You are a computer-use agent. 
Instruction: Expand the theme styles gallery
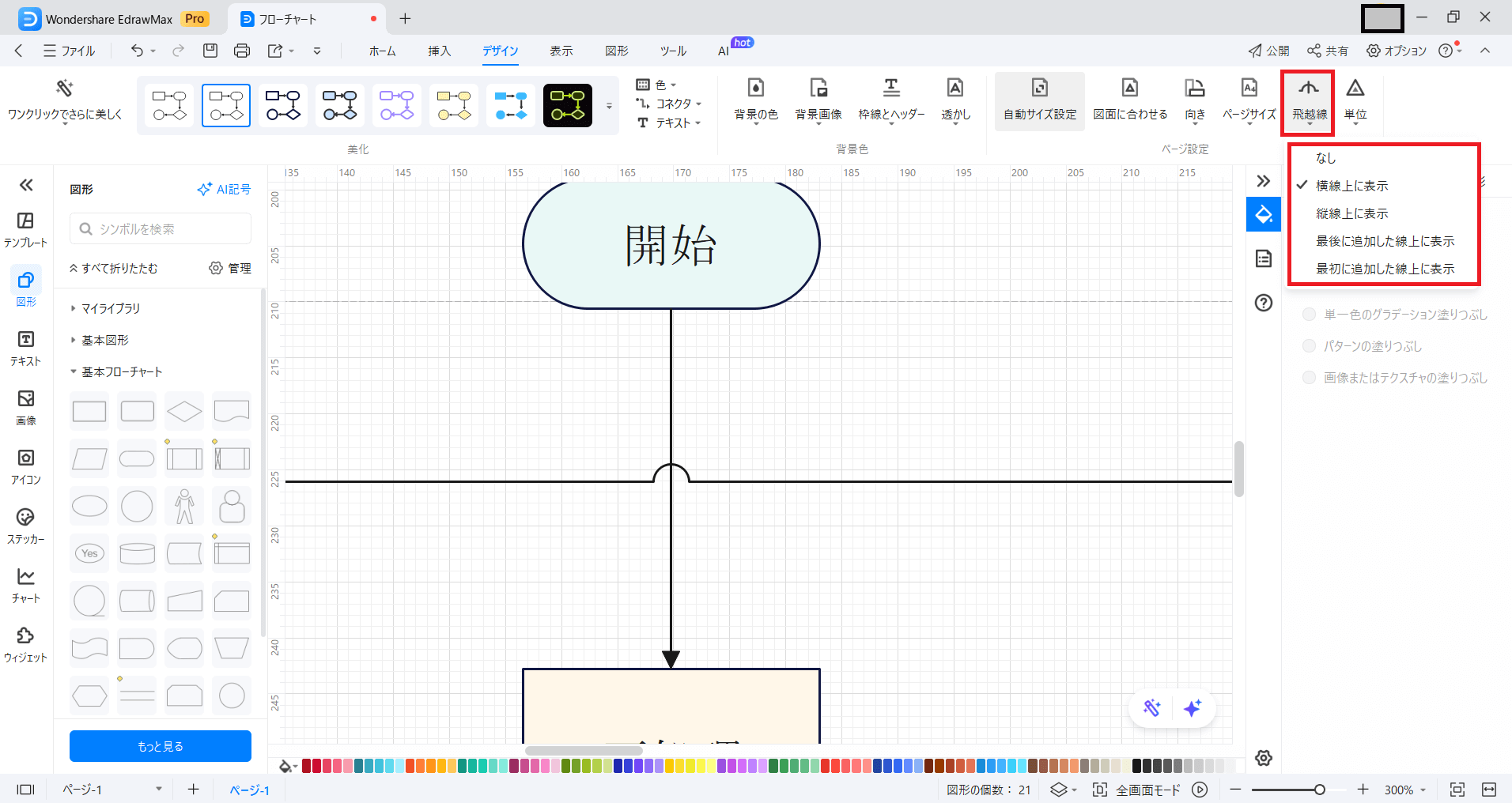(609, 105)
